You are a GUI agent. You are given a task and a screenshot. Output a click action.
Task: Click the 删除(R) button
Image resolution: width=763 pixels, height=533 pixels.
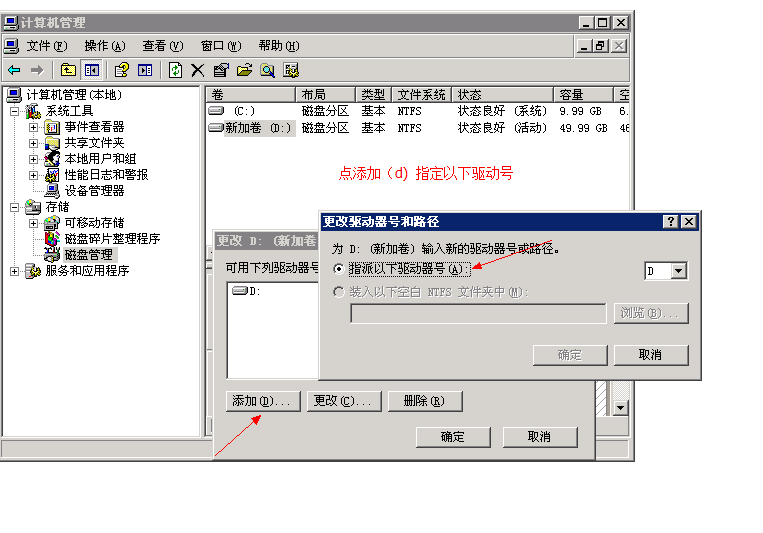point(425,401)
